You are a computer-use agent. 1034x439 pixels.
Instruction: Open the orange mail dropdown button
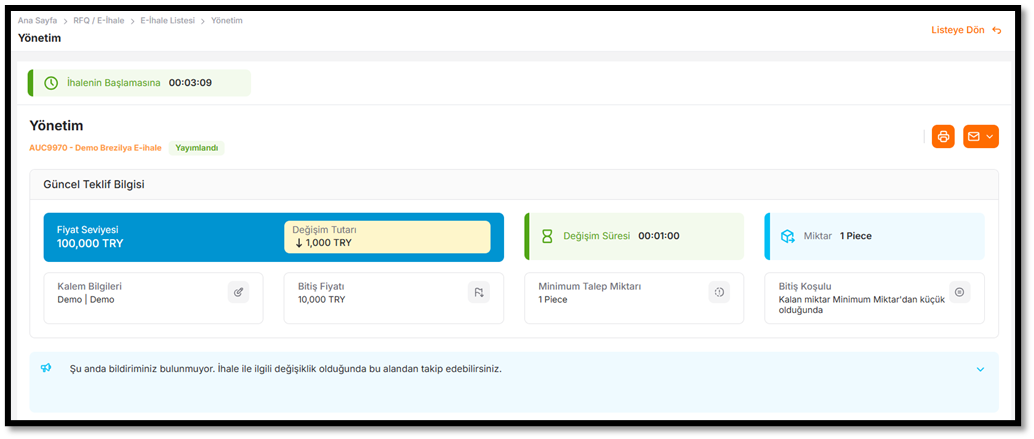coord(980,137)
